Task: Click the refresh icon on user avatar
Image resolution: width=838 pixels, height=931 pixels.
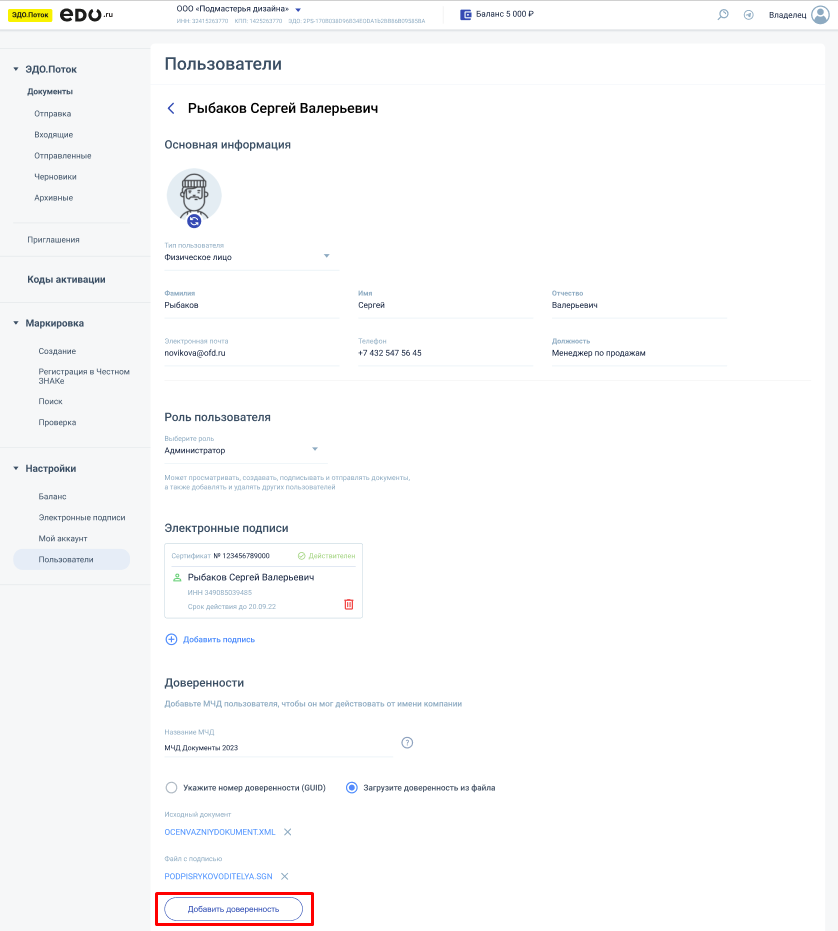Action: tap(194, 221)
